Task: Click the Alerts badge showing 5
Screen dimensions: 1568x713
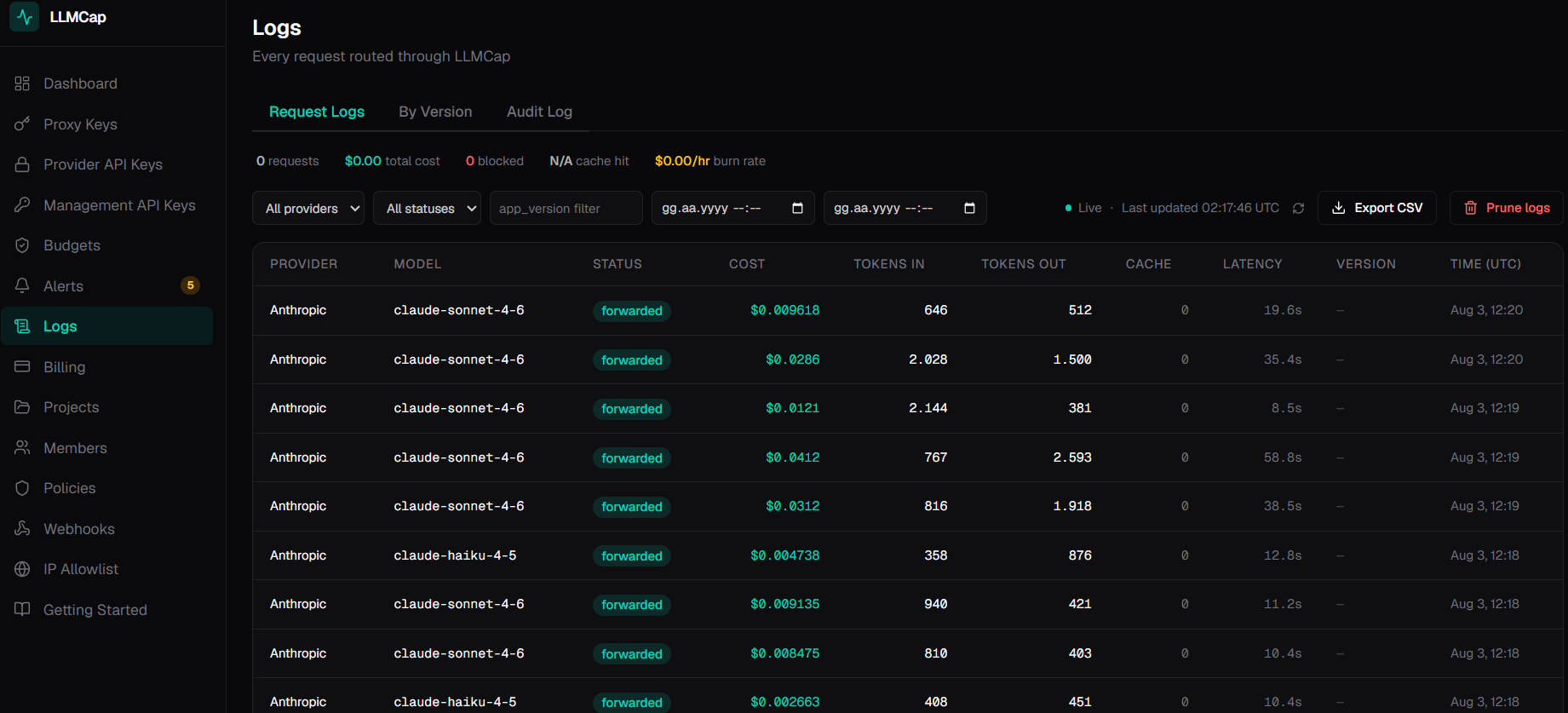Action: point(190,285)
